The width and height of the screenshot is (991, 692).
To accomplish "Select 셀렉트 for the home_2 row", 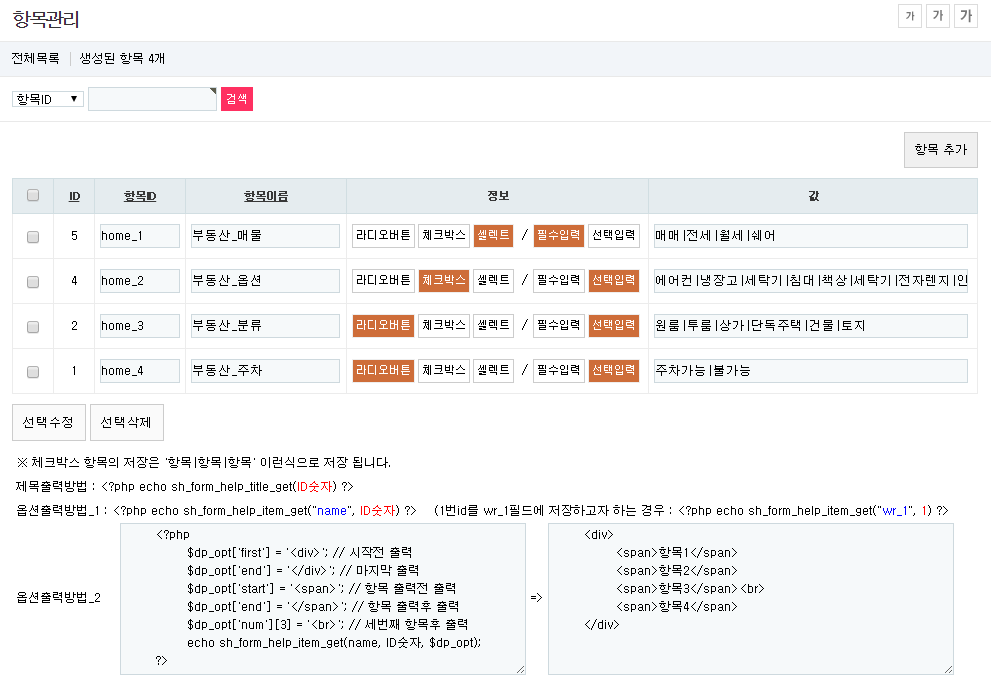I will [493, 281].
